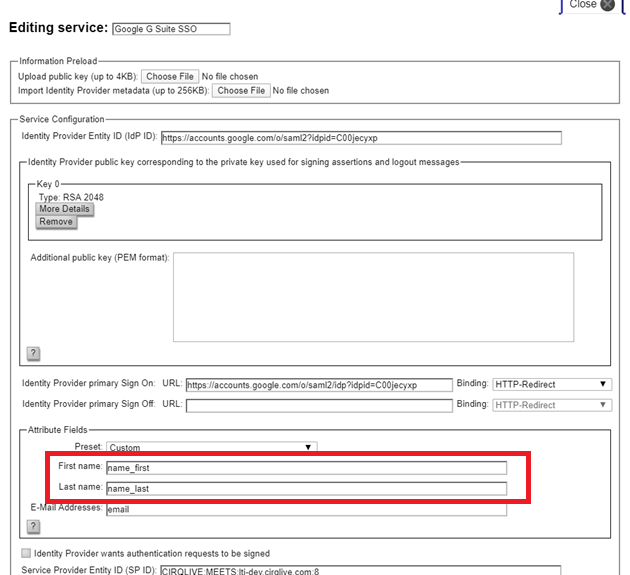Click the 'Editing service:' heading
The image size is (630, 575).
pyautogui.click(x=59, y=28)
